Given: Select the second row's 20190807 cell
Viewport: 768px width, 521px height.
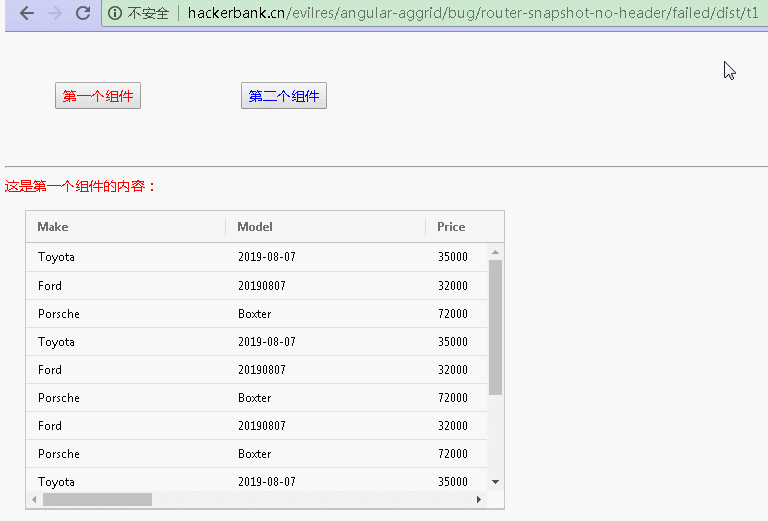Looking at the screenshot, I should tap(326, 285).
